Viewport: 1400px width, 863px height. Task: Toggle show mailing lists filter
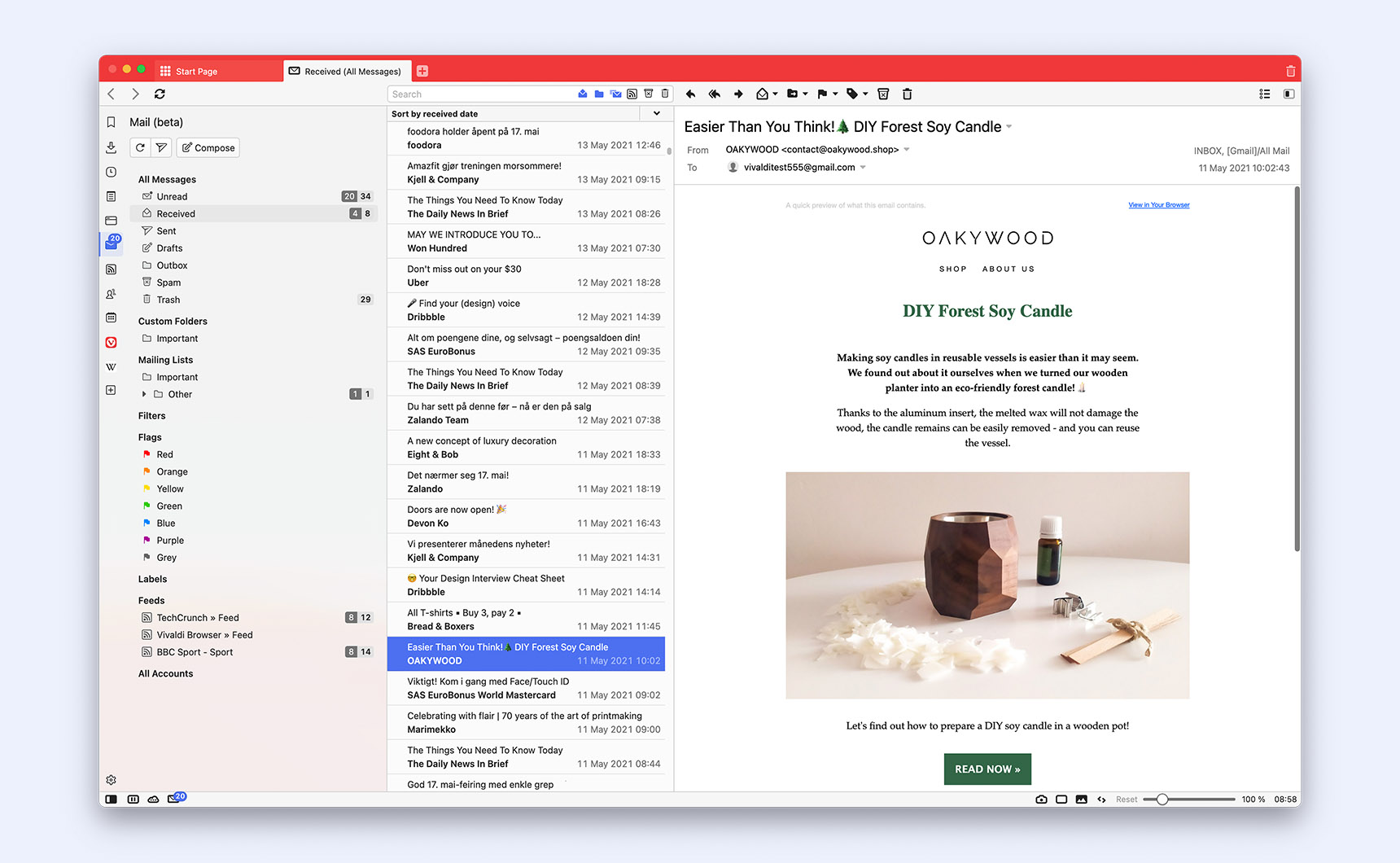(x=615, y=94)
